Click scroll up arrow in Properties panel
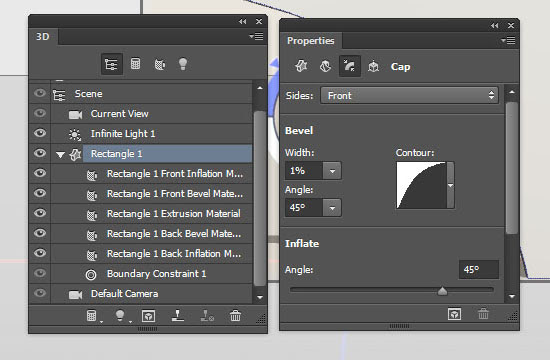Screen dimensions: 550x360 click(512, 92)
